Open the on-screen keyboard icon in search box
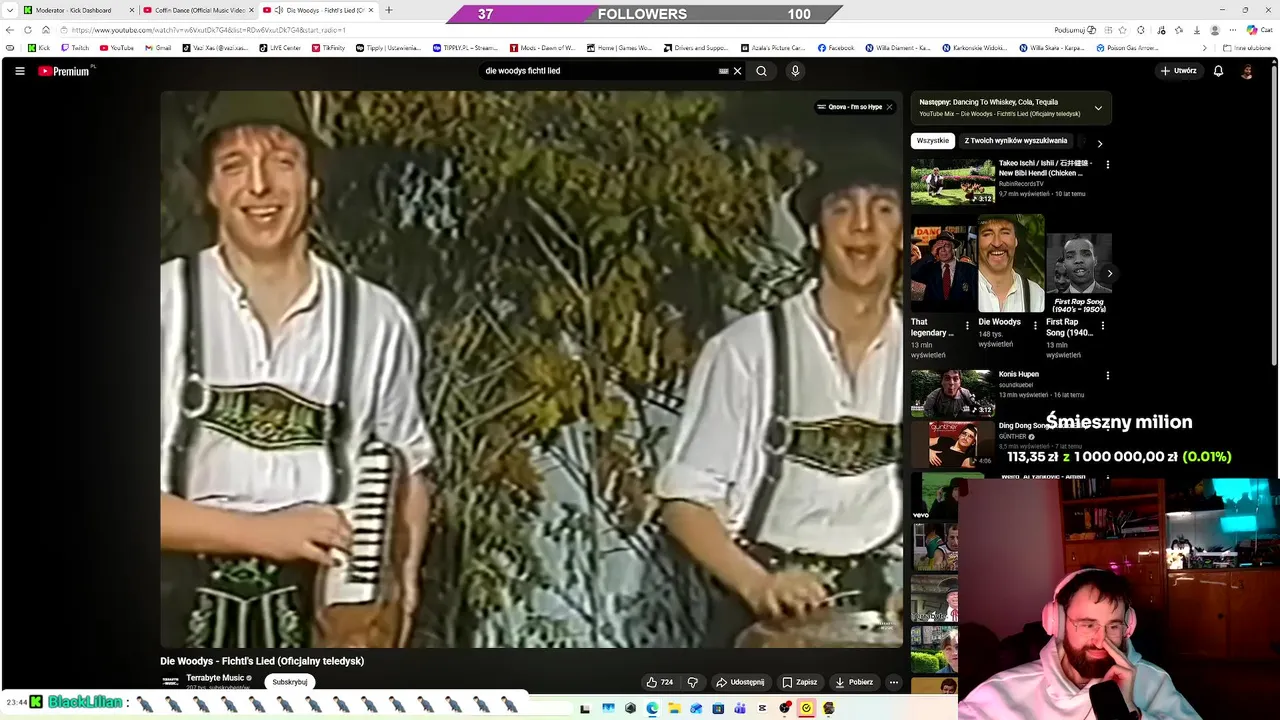Viewport: 1280px width, 720px height. (x=723, y=71)
